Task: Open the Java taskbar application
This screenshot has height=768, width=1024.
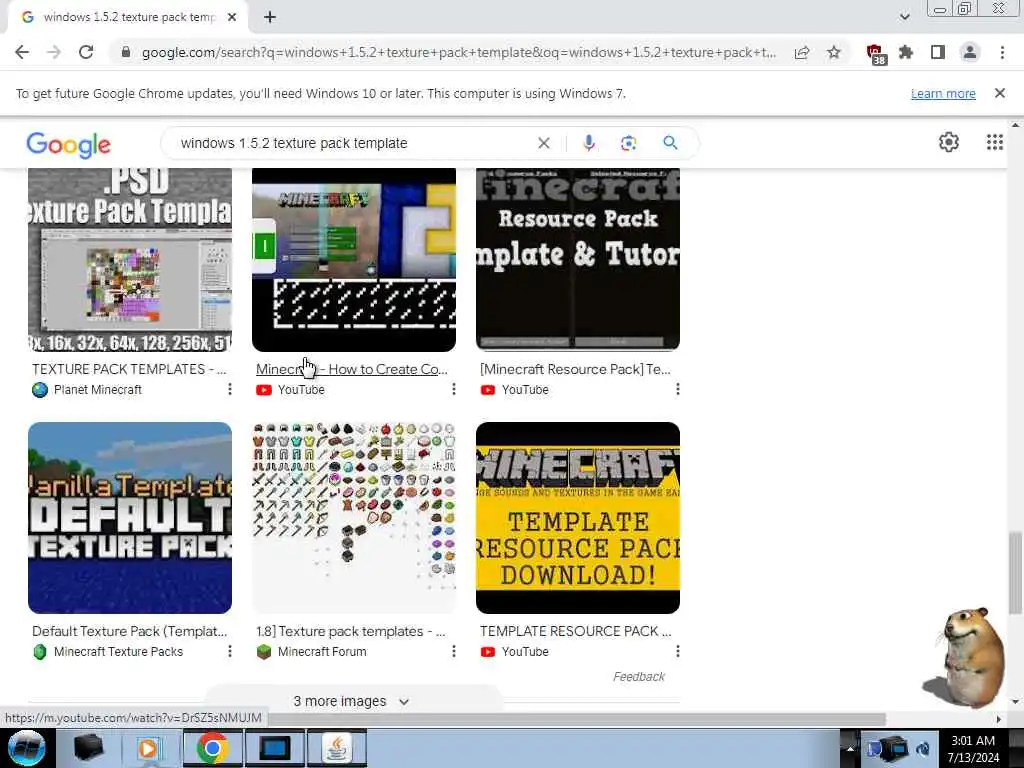Action: point(336,748)
